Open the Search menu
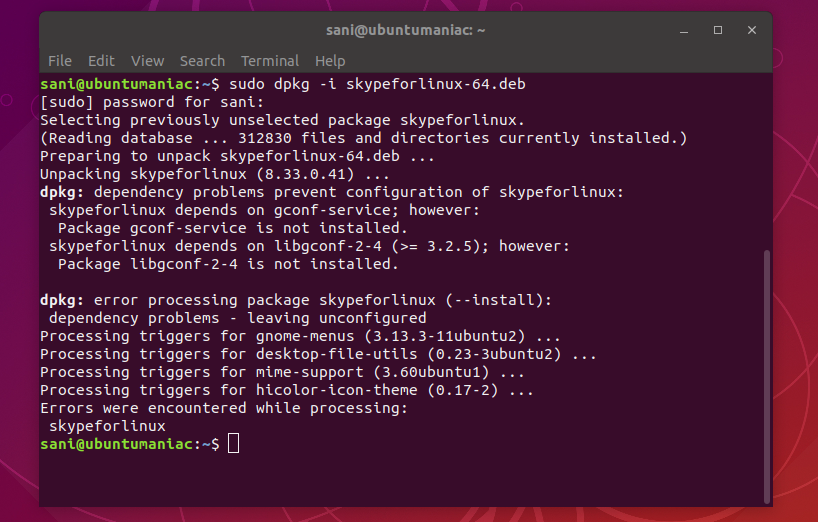This screenshot has width=818, height=522. [202, 61]
